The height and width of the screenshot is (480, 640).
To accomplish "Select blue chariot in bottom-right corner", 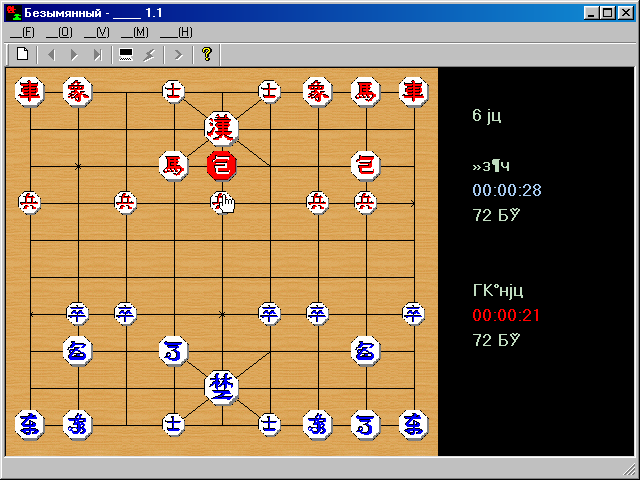I will pyautogui.click(x=414, y=425).
